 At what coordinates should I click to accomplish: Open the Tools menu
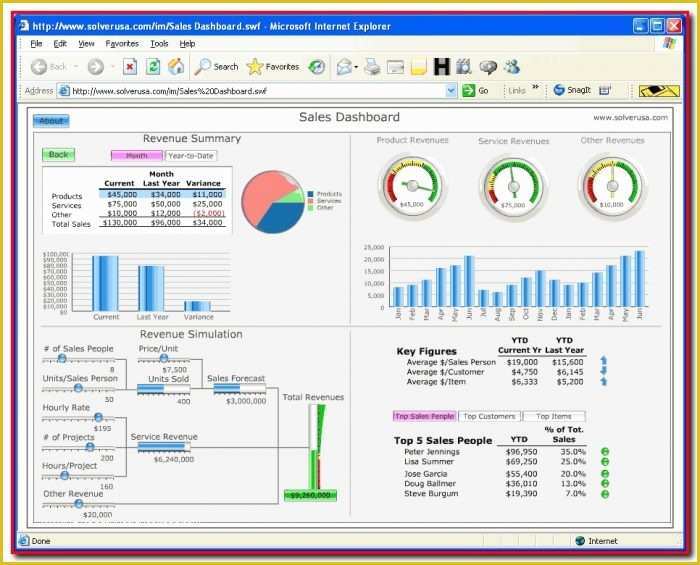pyautogui.click(x=159, y=44)
